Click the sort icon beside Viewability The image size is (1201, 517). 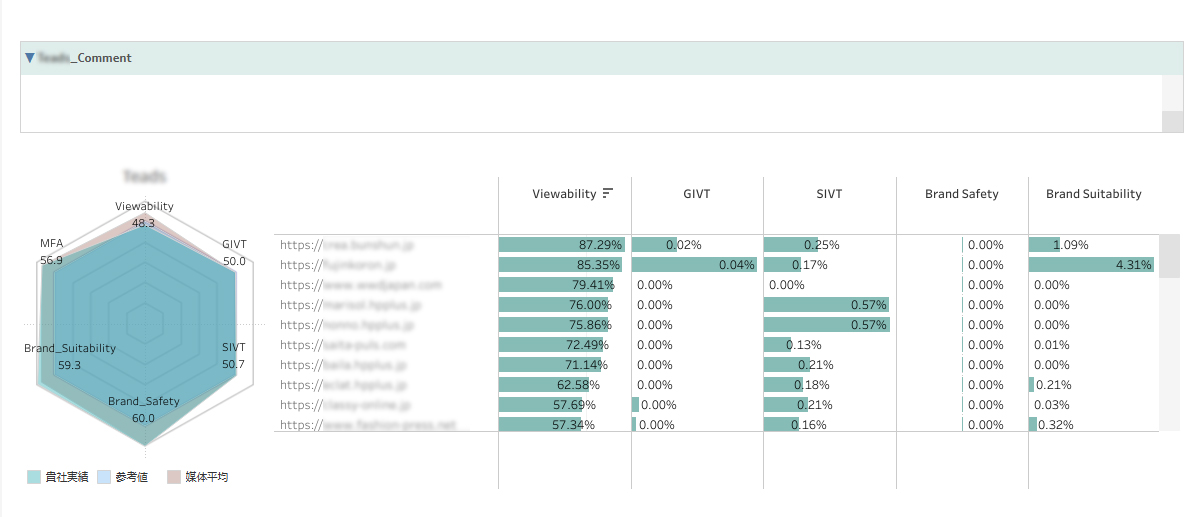(608, 194)
